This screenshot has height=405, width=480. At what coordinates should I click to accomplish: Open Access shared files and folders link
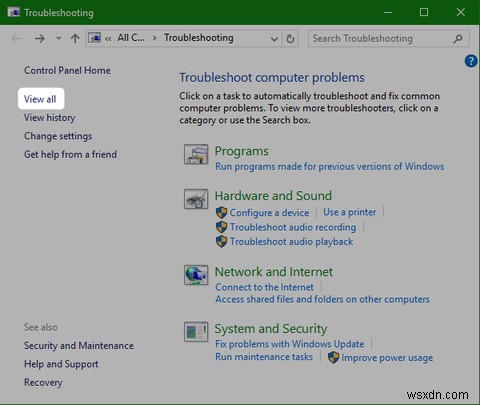[x=322, y=299]
